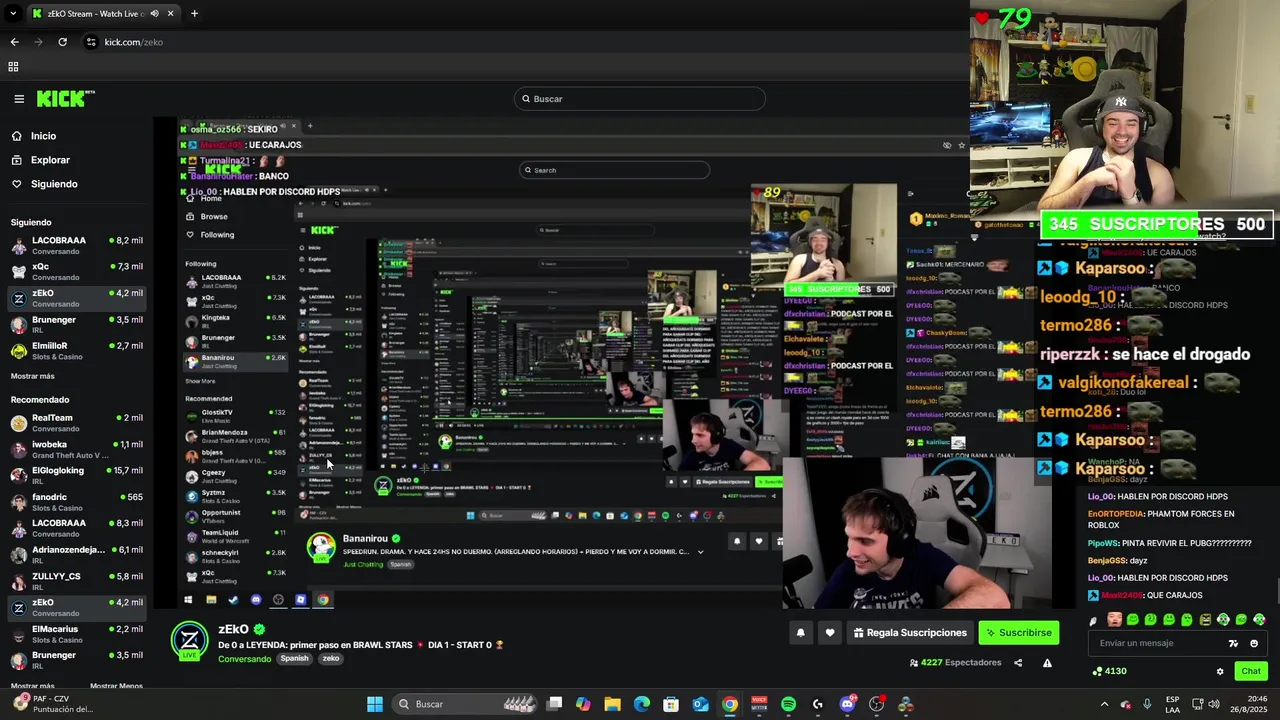Viewport: 1280px width, 720px height.
Task: Send message with green Chat button
Action: coord(1251,671)
